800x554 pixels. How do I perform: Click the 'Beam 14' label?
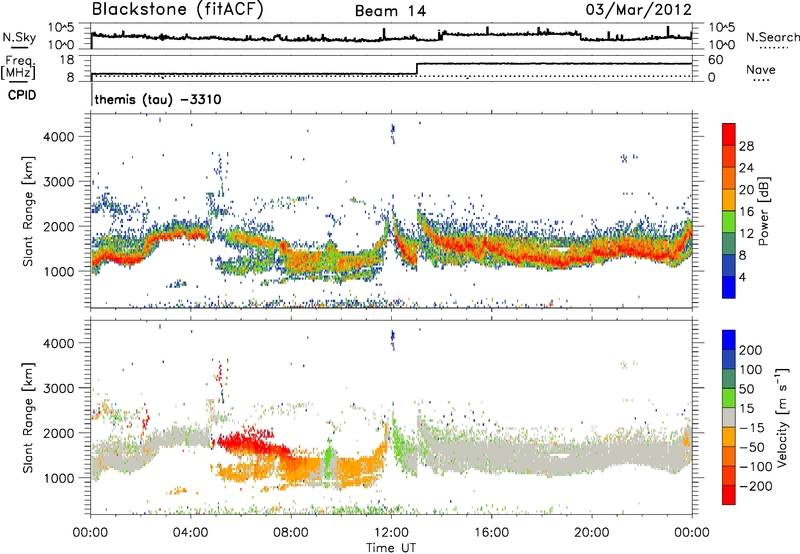[390, 11]
